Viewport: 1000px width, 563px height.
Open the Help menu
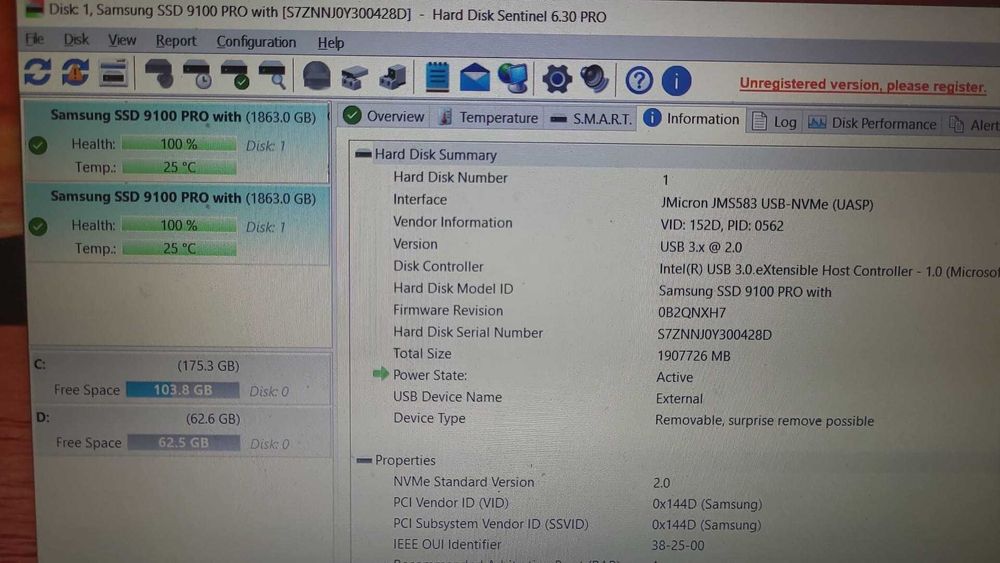pos(330,43)
